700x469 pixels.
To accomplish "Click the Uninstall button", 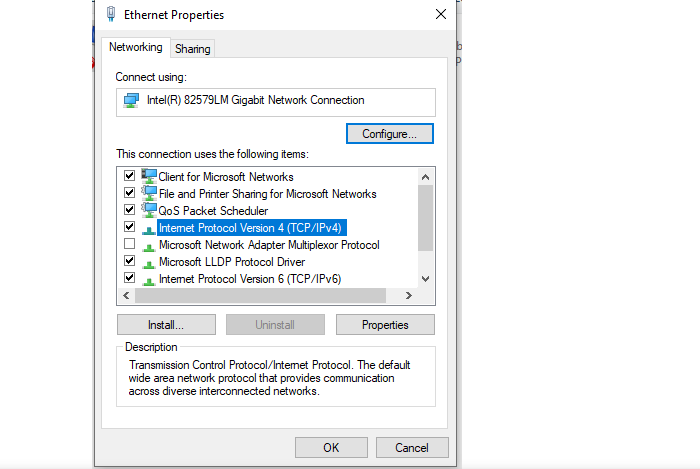I will (275, 325).
